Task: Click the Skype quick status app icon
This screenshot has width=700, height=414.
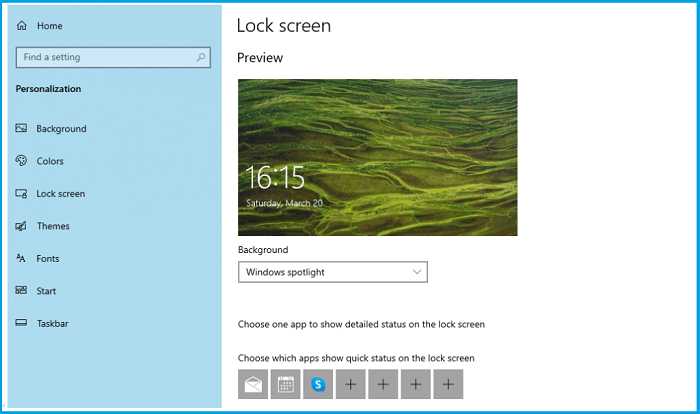Action: pyautogui.click(x=318, y=384)
